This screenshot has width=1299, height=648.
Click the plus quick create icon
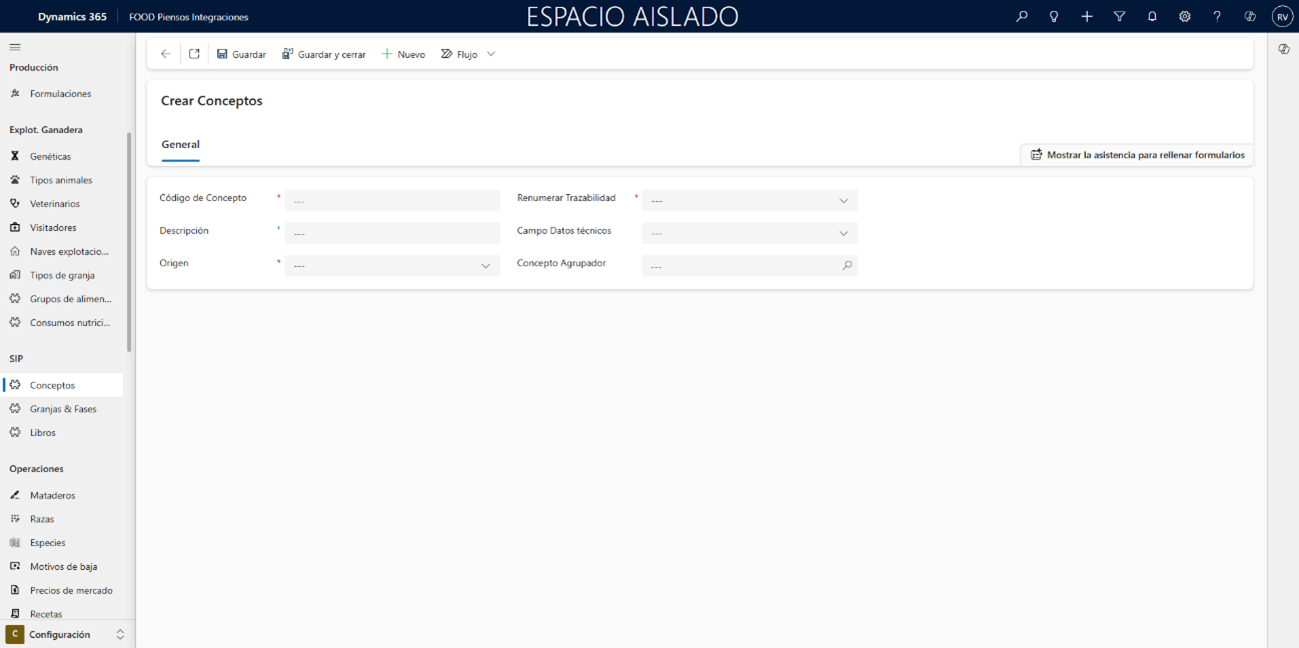pyautogui.click(x=1087, y=17)
